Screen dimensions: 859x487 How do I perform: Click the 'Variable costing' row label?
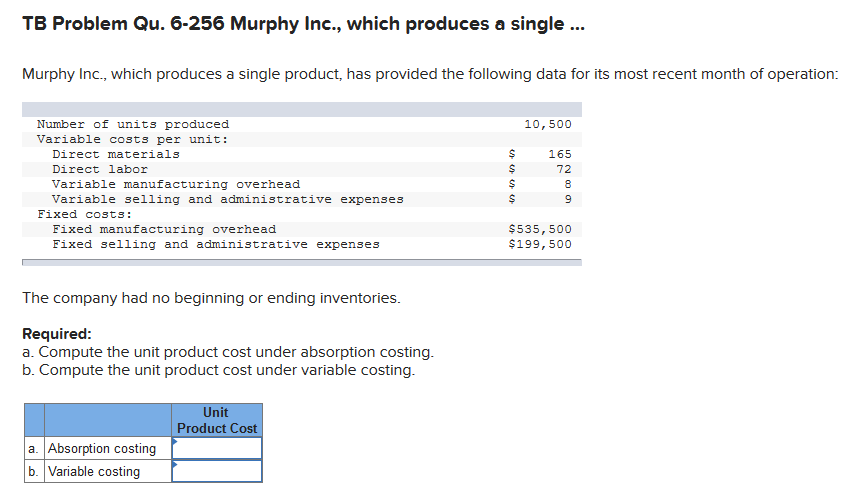[x=94, y=472]
